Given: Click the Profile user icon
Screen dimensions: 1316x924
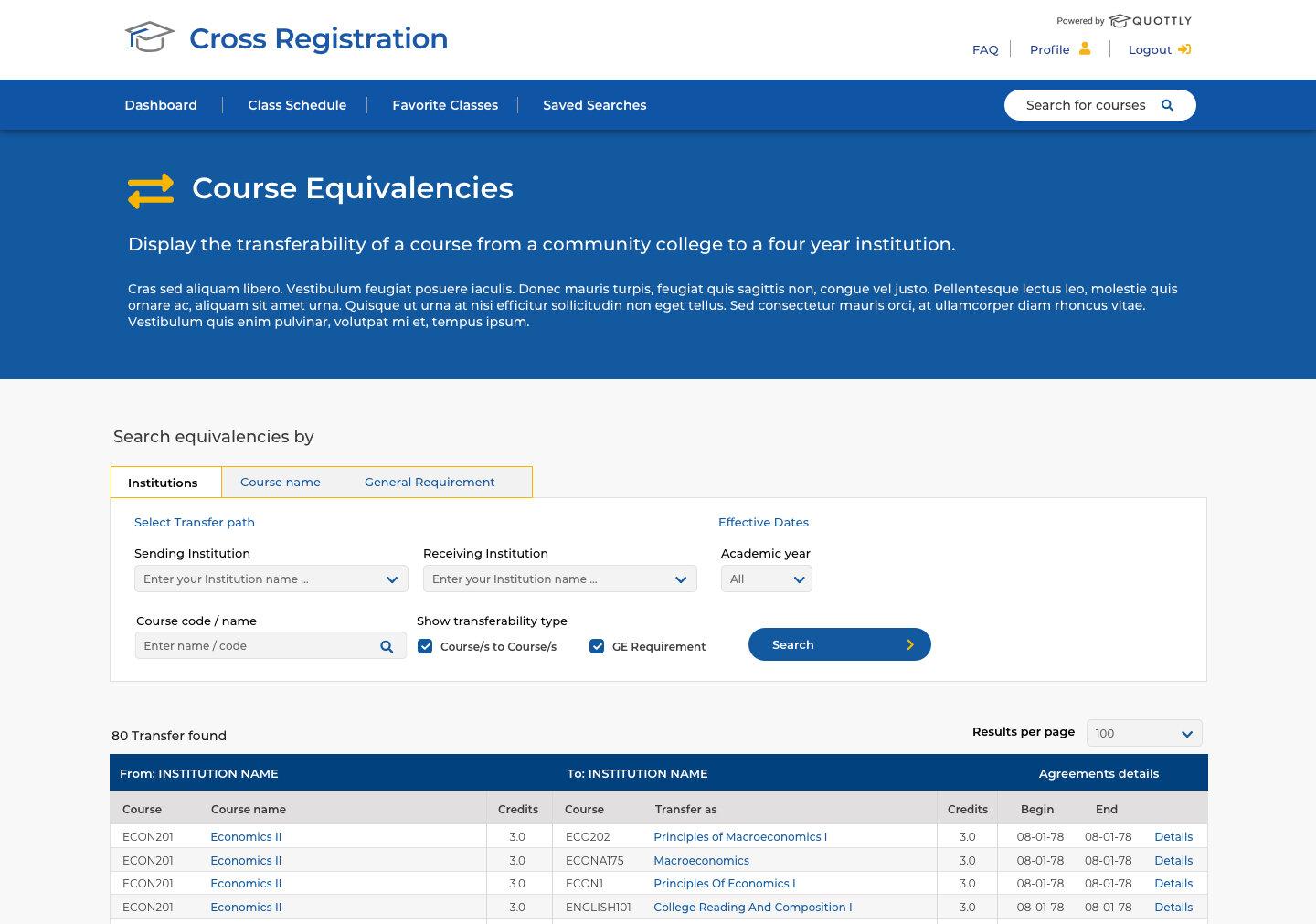Looking at the screenshot, I should tap(1086, 48).
